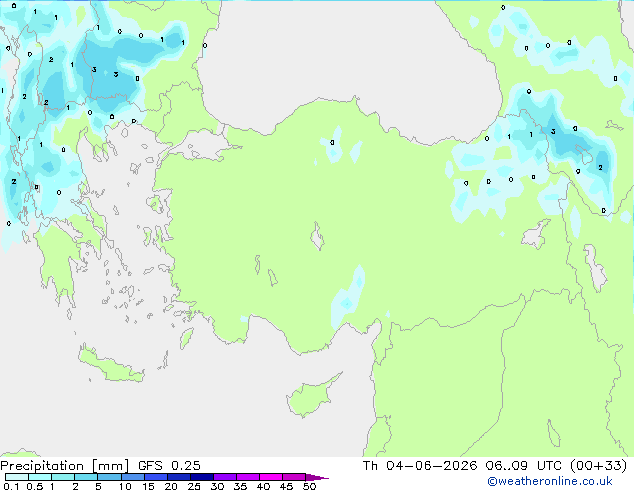The image size is (634, 490).
Task: Click the 5–10 mm legend color swatch
Action: pos(109,477)
